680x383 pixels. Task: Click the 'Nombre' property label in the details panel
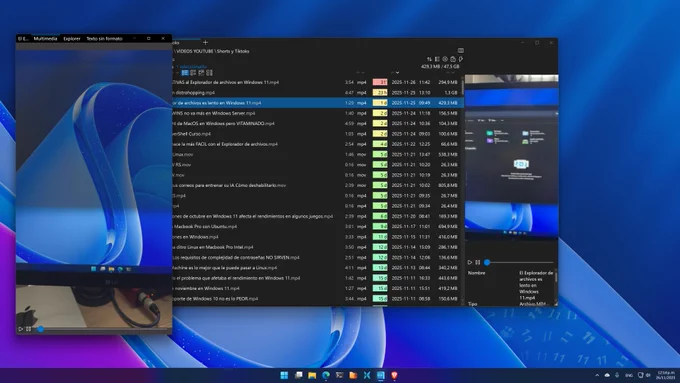(476, 273)
